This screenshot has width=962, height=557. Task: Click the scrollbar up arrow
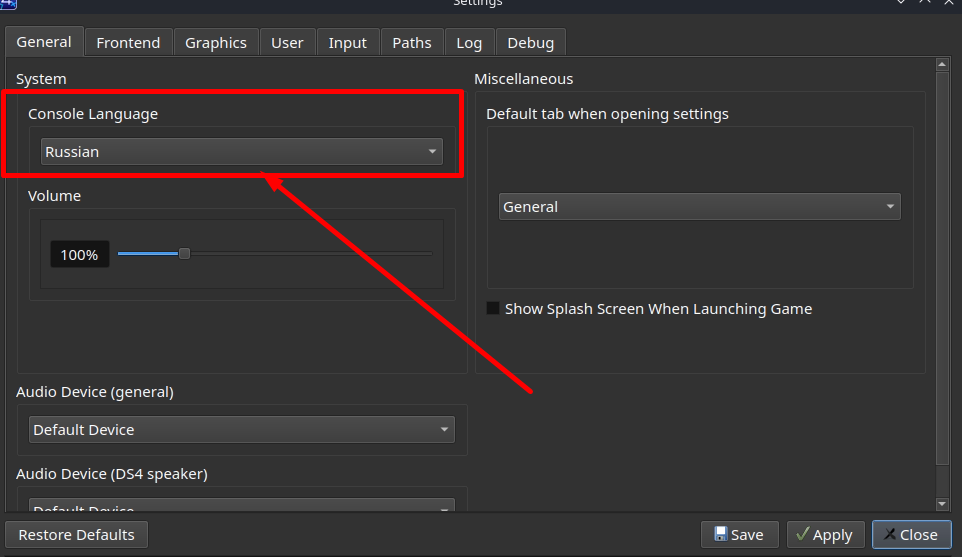[942, 66]
